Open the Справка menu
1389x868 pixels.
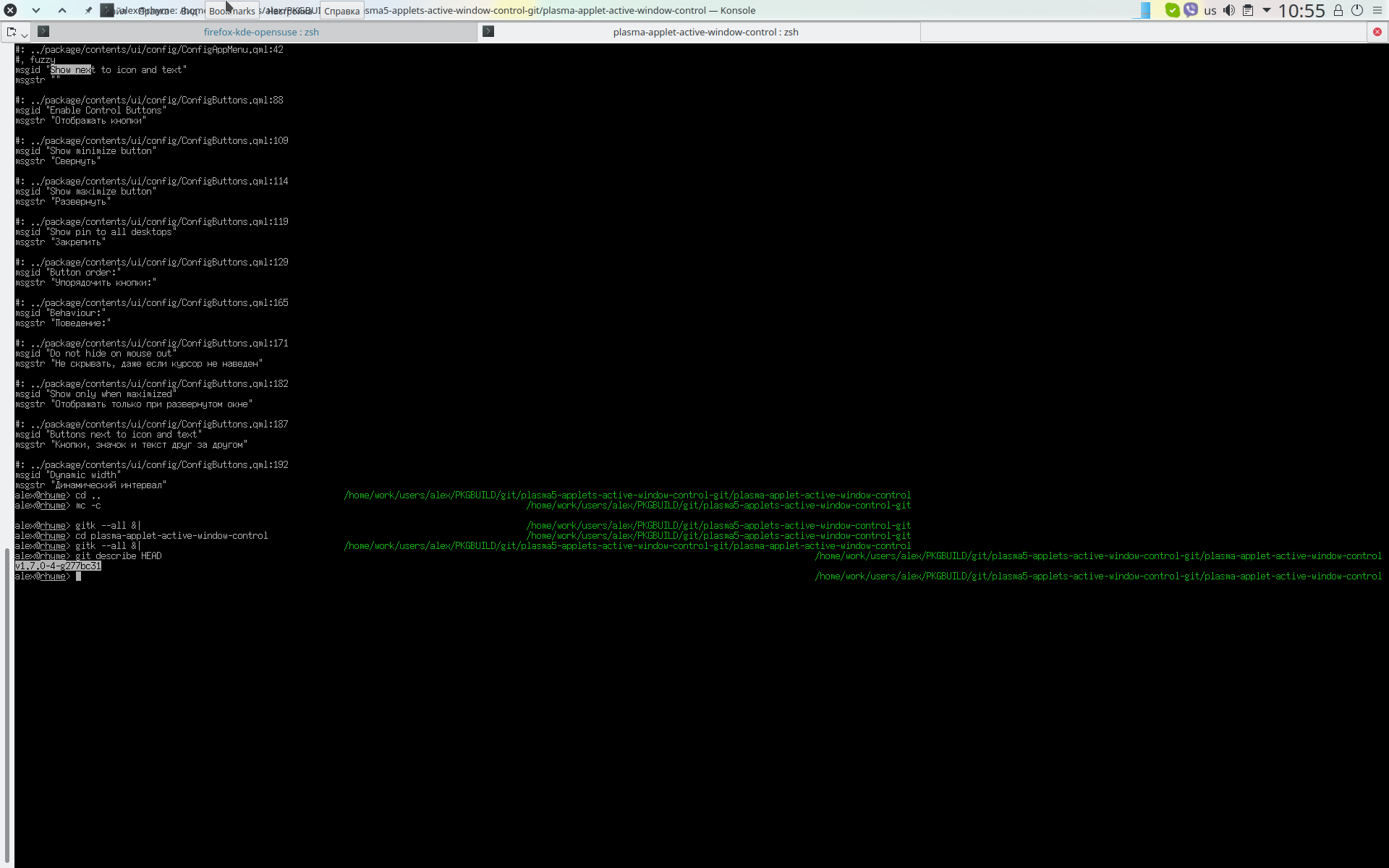click(x=341, y=11)
